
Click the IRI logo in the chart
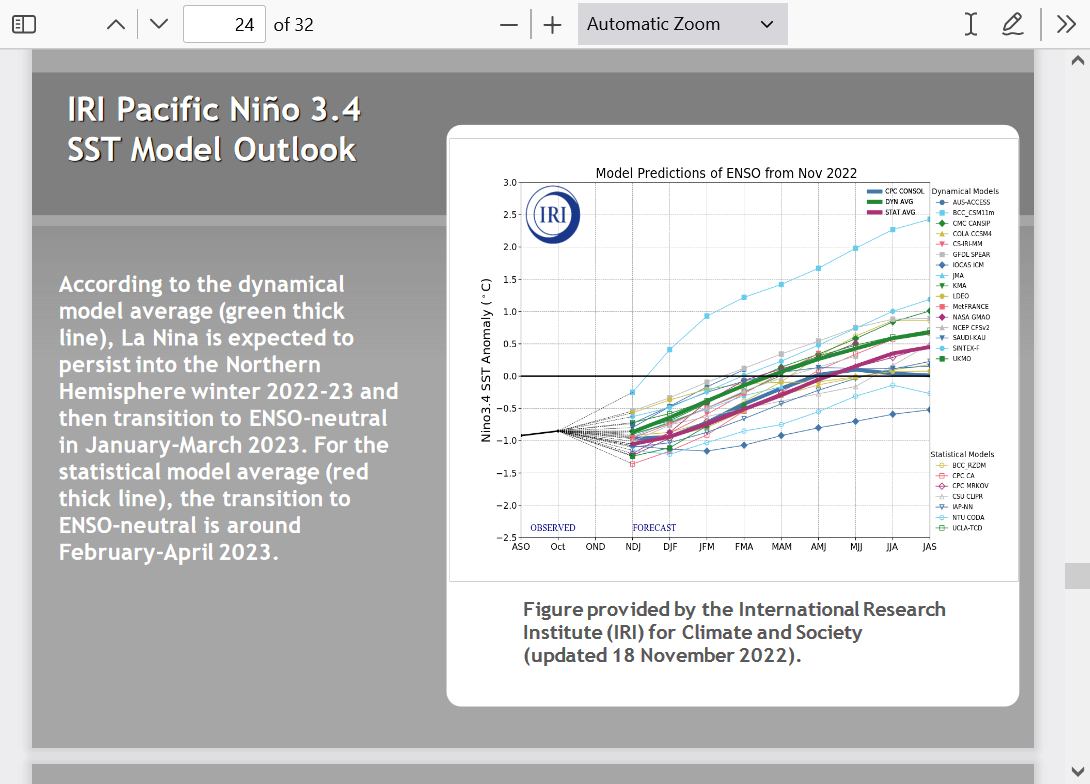(552, 215)
